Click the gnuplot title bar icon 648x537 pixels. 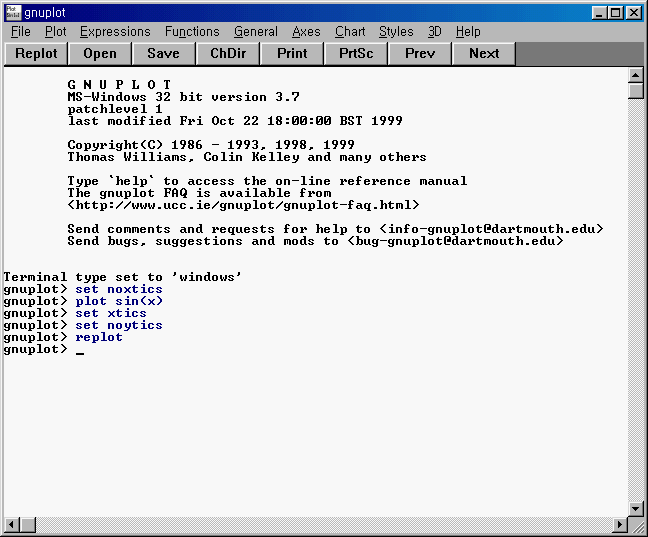[x=13, y=12]
